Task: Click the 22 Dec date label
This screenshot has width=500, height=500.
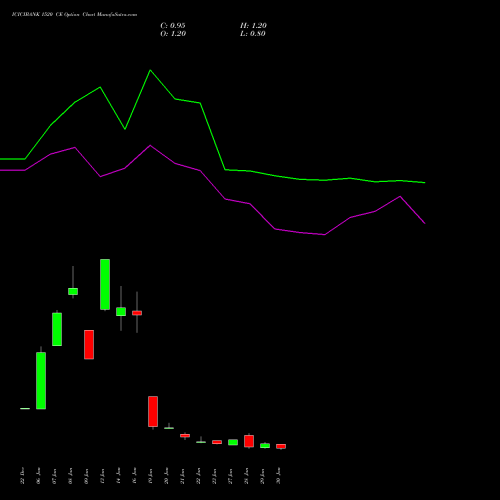Action: [x=22, y=476]
